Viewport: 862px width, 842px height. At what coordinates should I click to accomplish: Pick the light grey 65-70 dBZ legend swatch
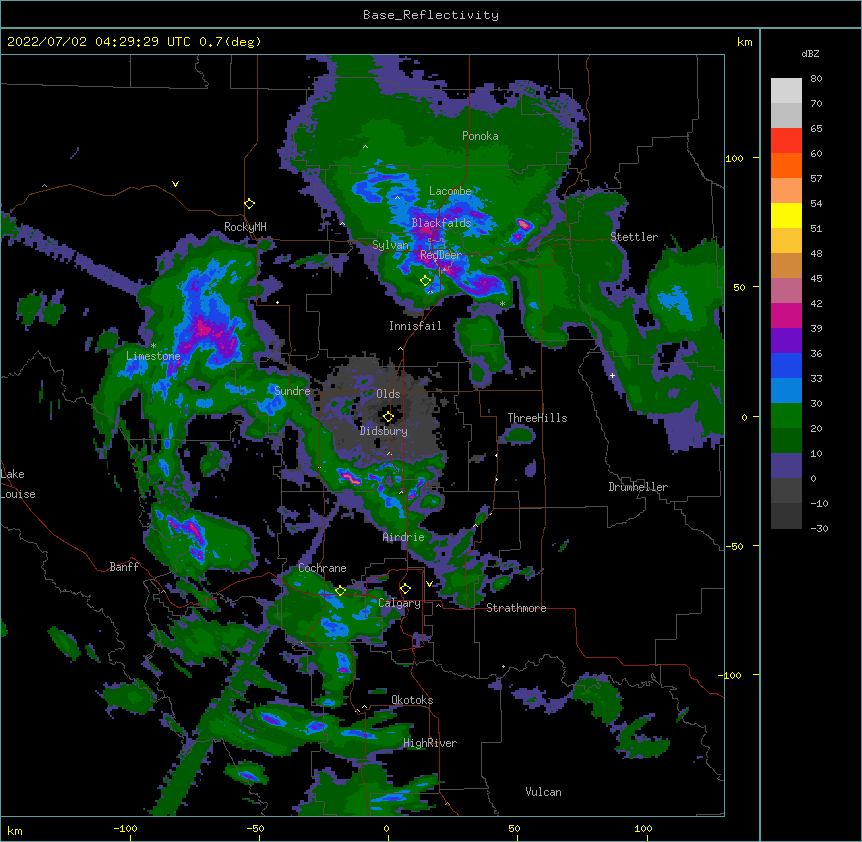786,115
